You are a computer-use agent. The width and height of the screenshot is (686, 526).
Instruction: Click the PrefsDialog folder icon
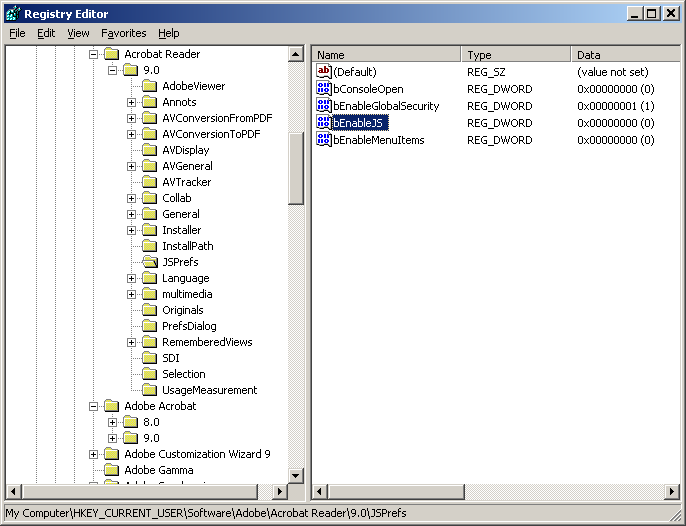tap(150, 326)
